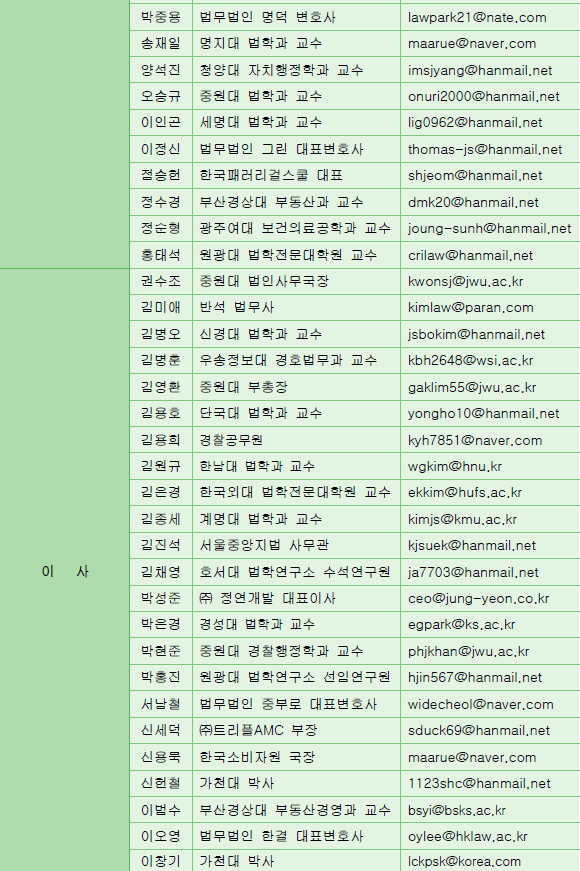The height and width of the screenshot is (871, 580).
Task: Click email lawpark21@nate.com
Action: 477,17
